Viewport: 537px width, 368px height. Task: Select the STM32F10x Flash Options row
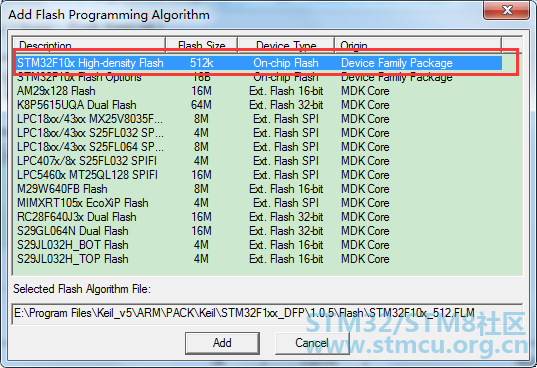(x=259, y=77)
